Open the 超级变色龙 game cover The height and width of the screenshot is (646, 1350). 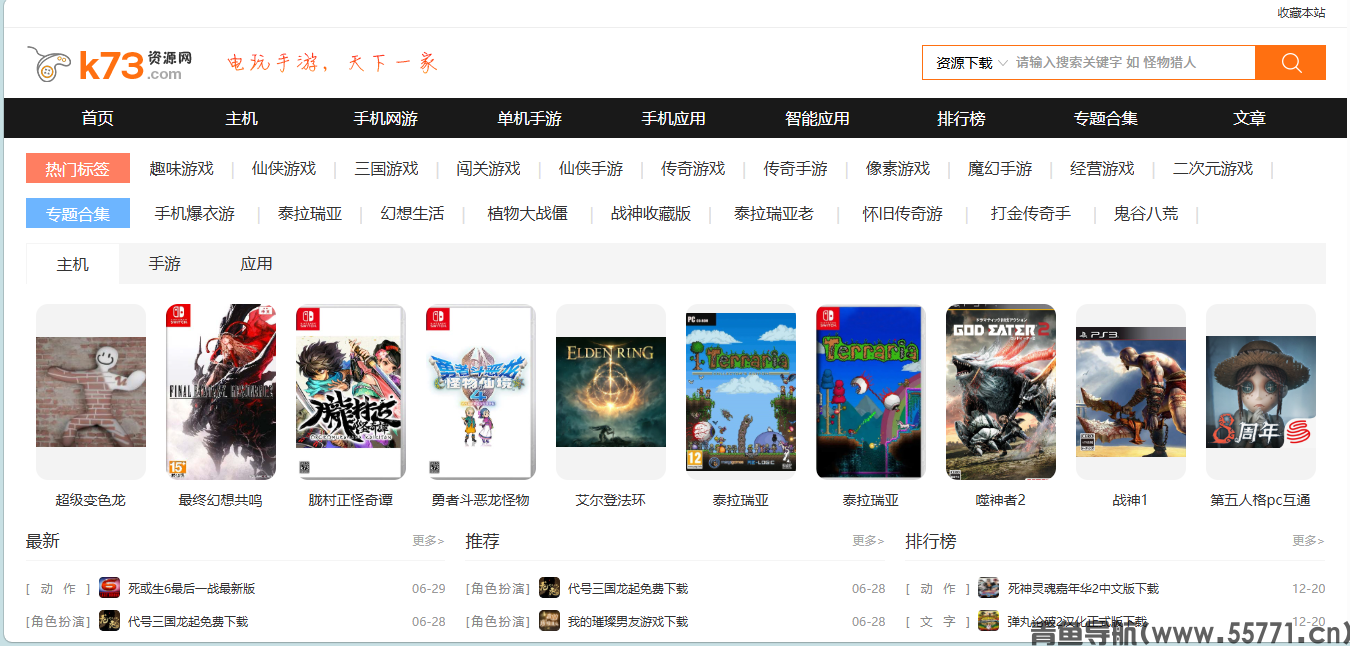(x=91, y=392)
